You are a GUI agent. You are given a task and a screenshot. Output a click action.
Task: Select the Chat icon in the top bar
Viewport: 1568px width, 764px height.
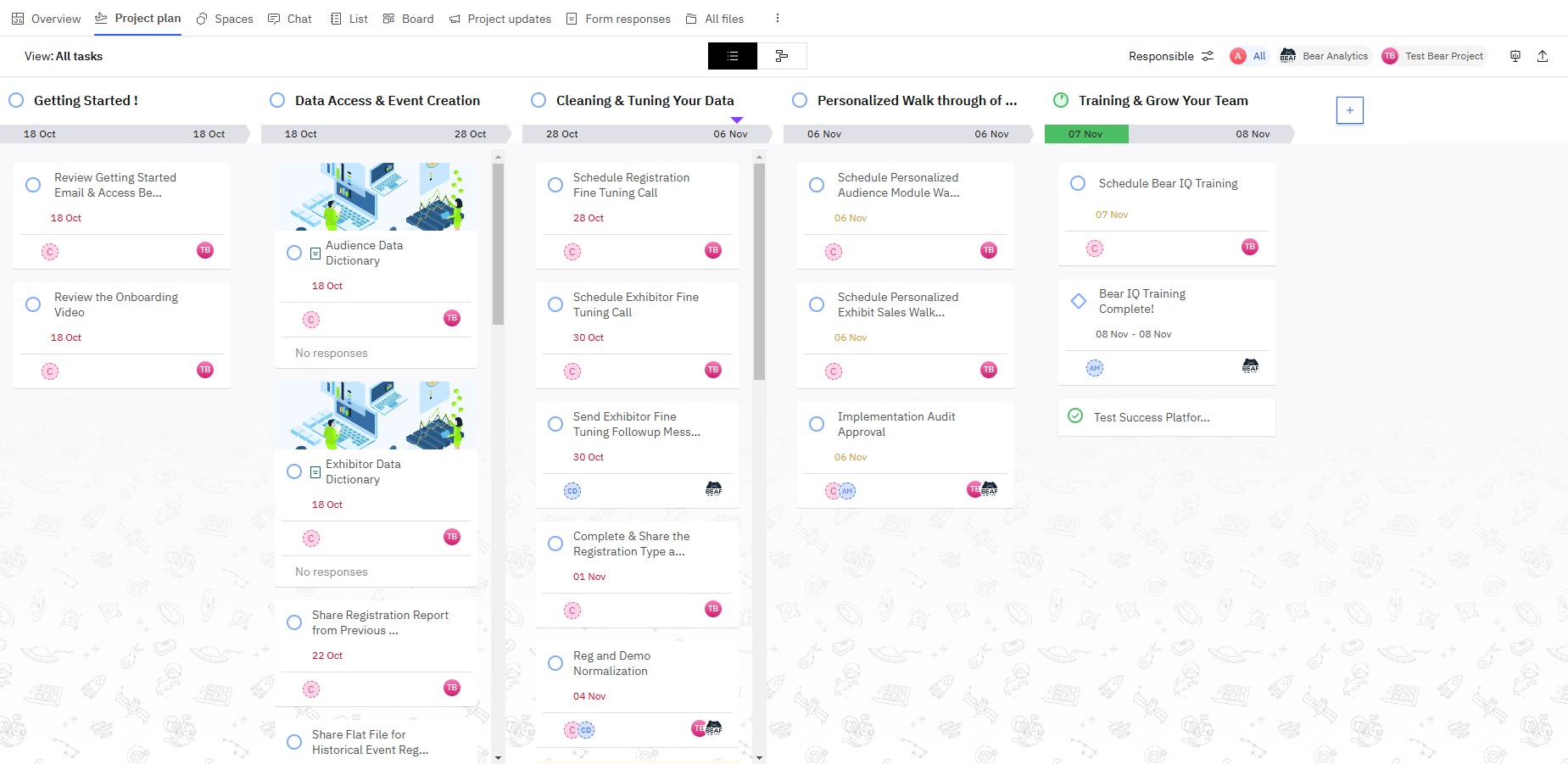273,18
